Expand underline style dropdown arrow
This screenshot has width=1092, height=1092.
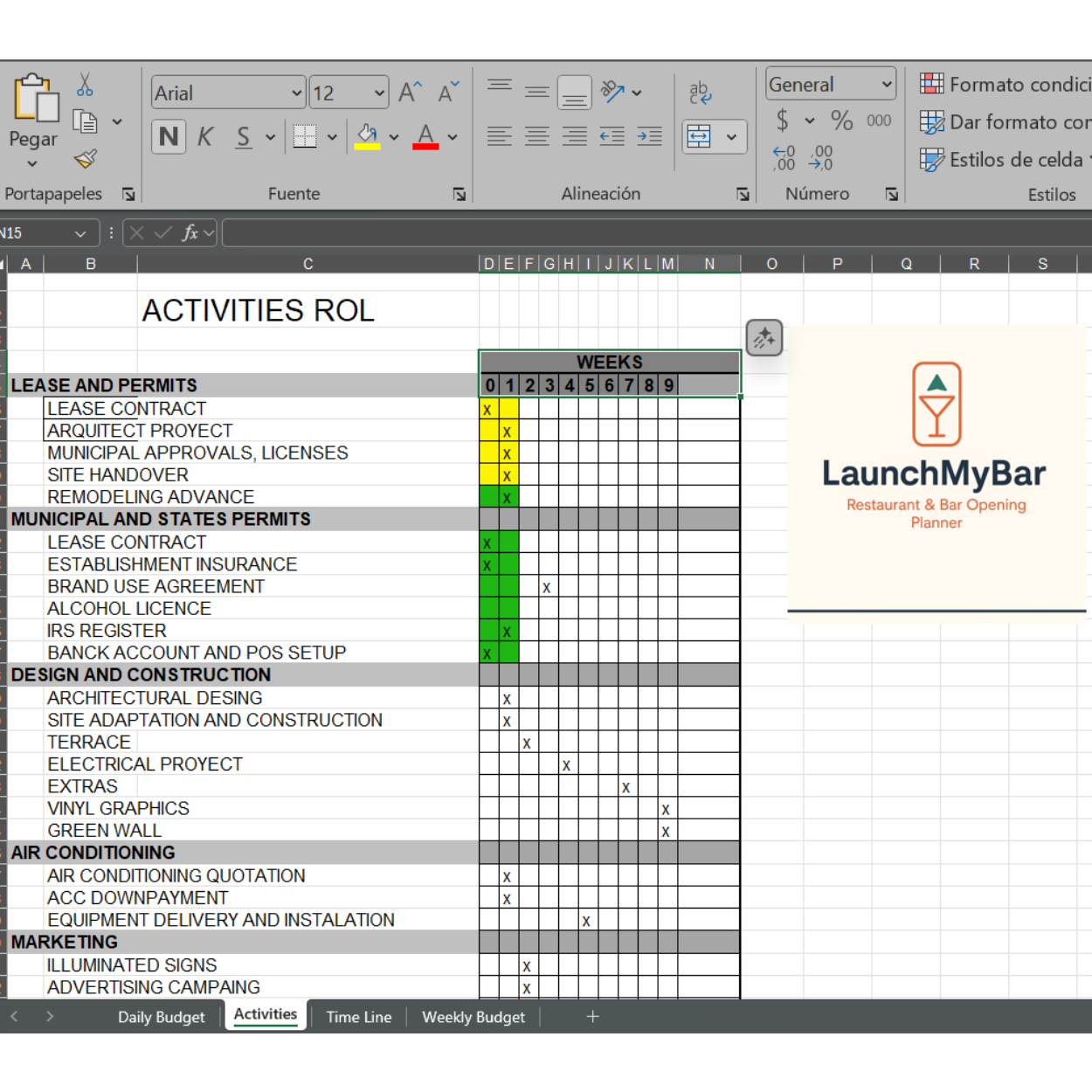(270, 137)
